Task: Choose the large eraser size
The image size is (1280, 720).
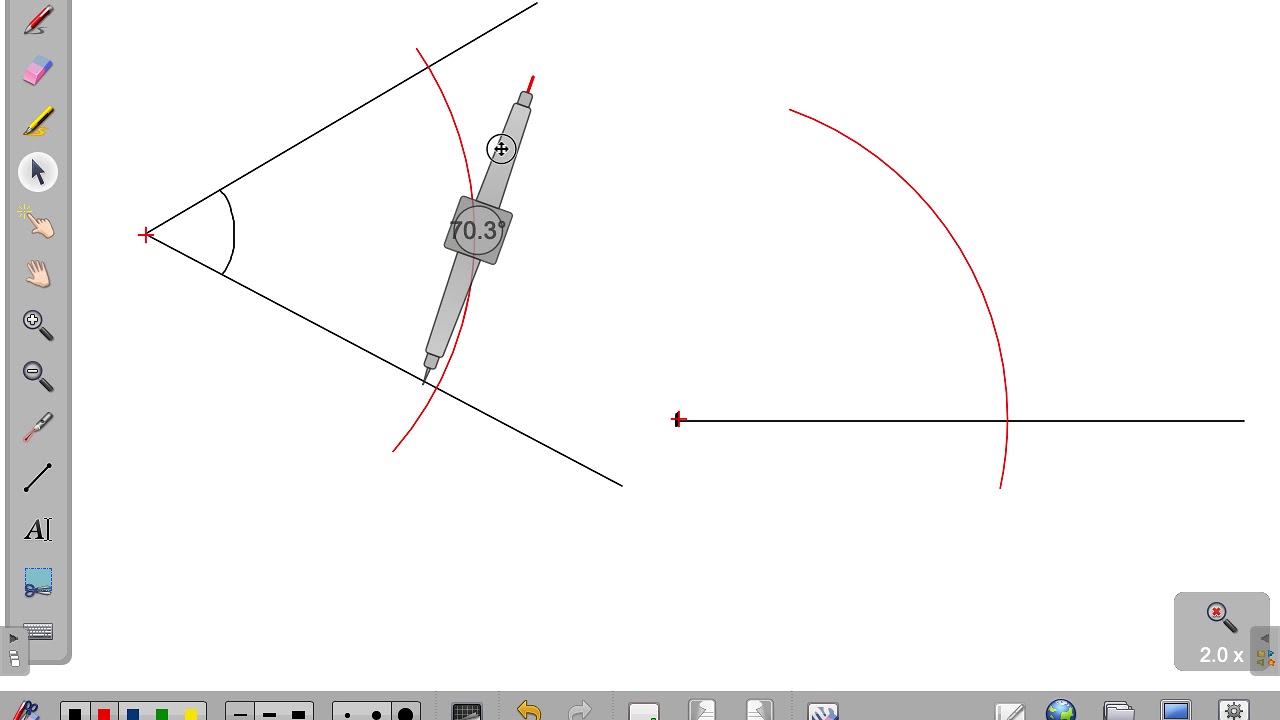Action: [405, 713]
